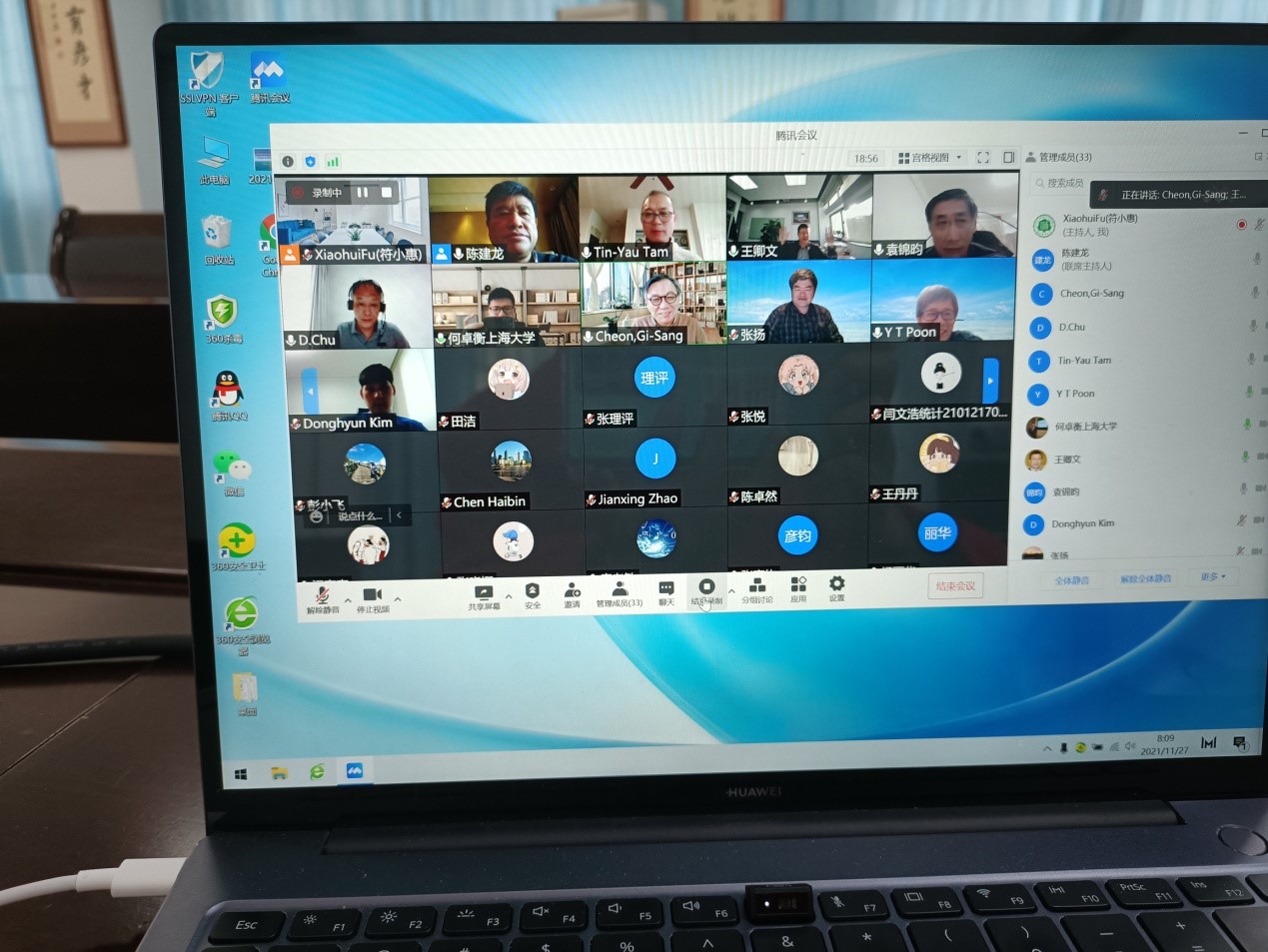Click the 邀请 invite participants icon
The height and width of the screenshot is (952, 1268).
point(572,591)
